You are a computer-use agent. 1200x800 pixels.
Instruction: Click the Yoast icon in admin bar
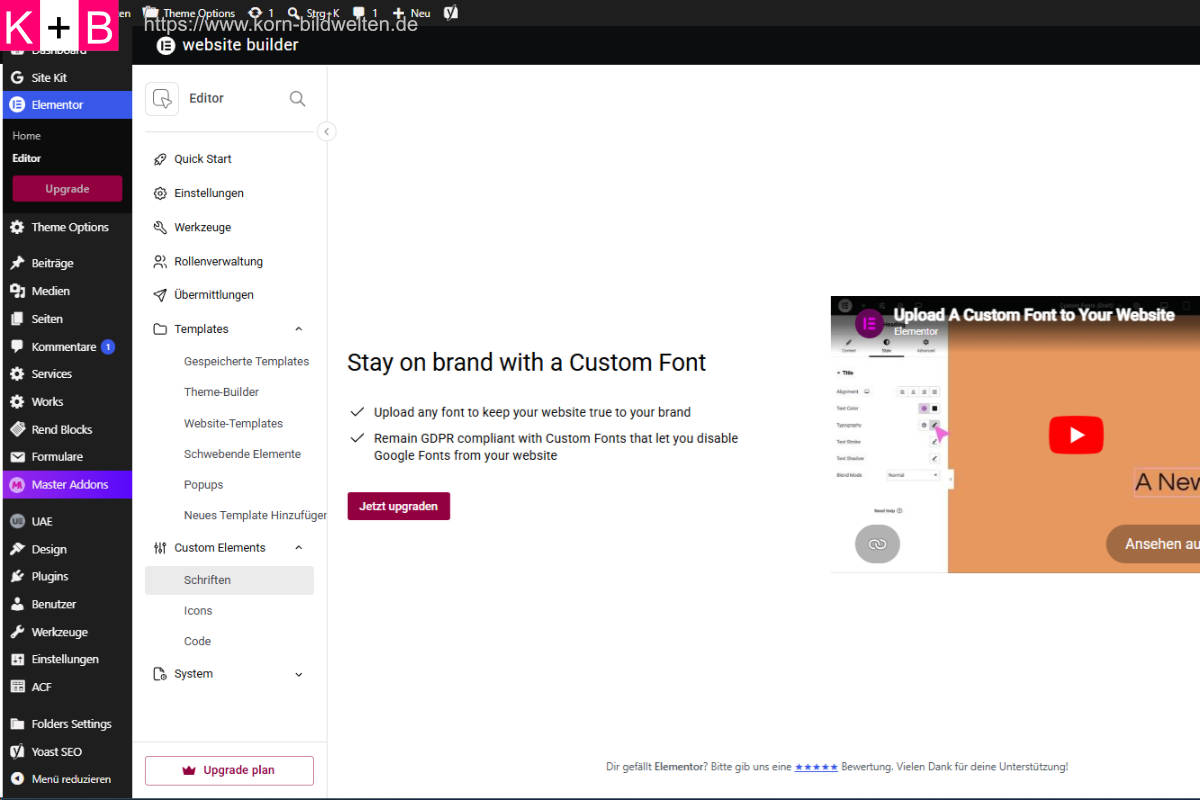pos(451,13)
